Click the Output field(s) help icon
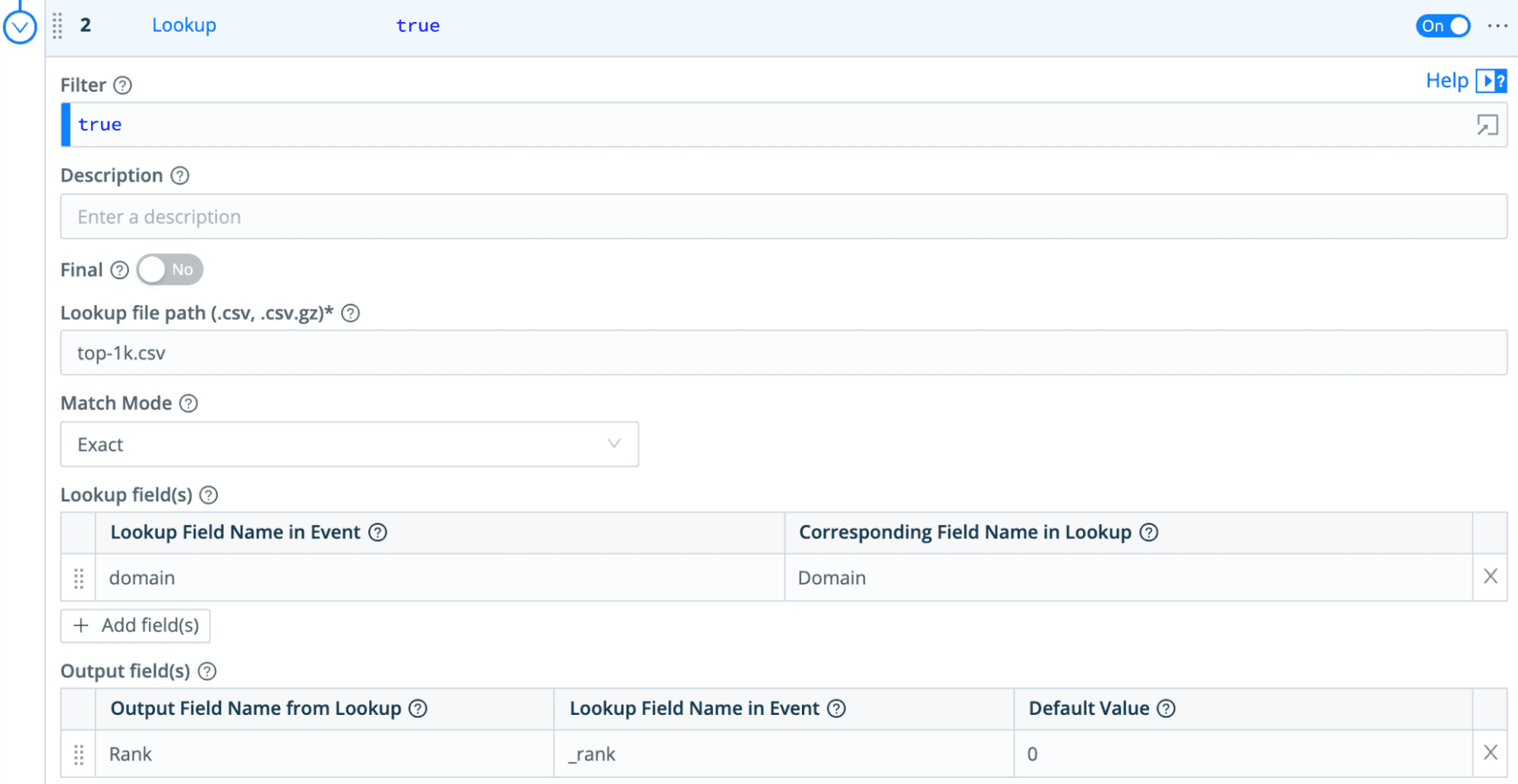 (x=207, y=672)
